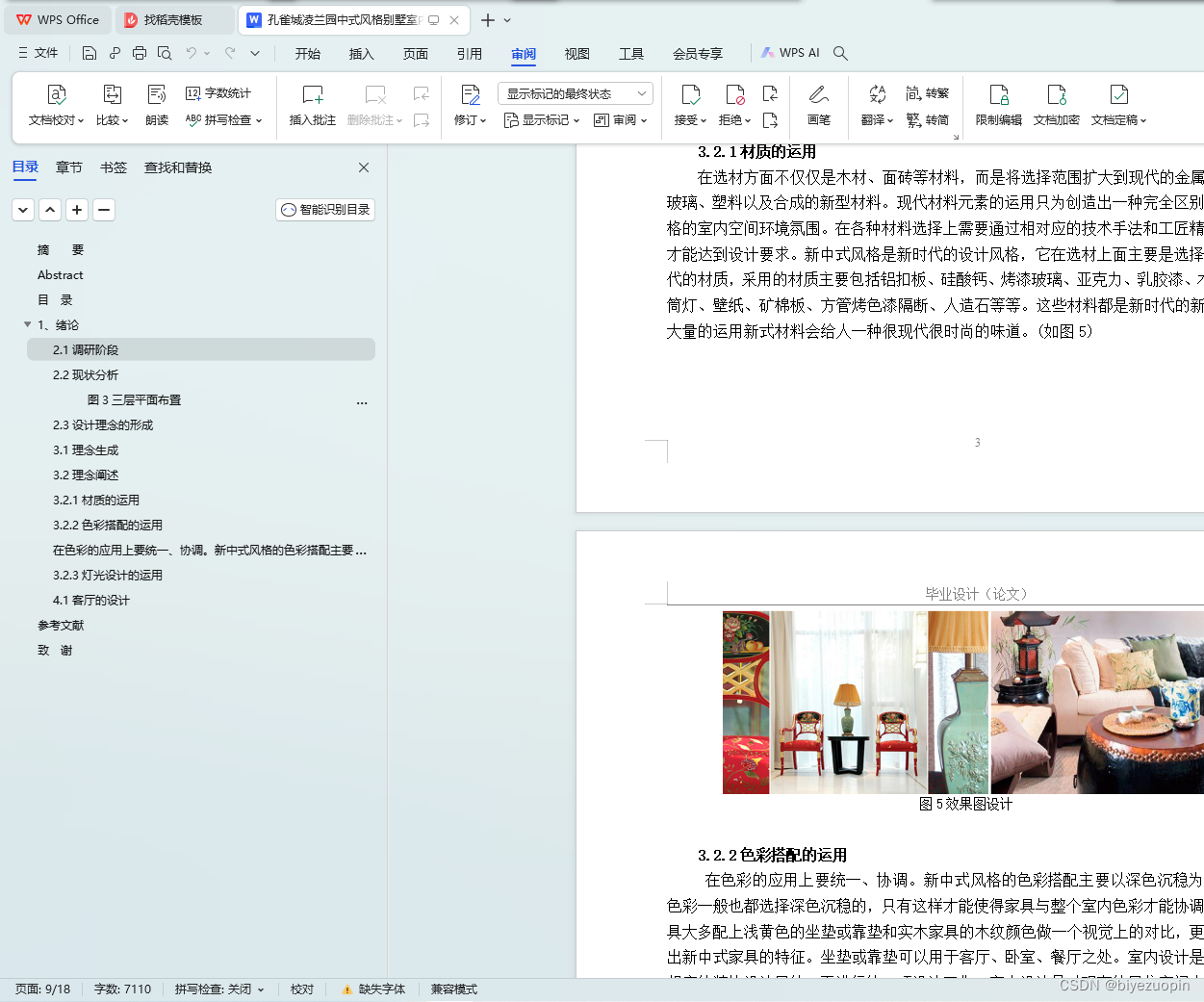Collapse outline levels with up chevron button

click(x=50, y=210)
